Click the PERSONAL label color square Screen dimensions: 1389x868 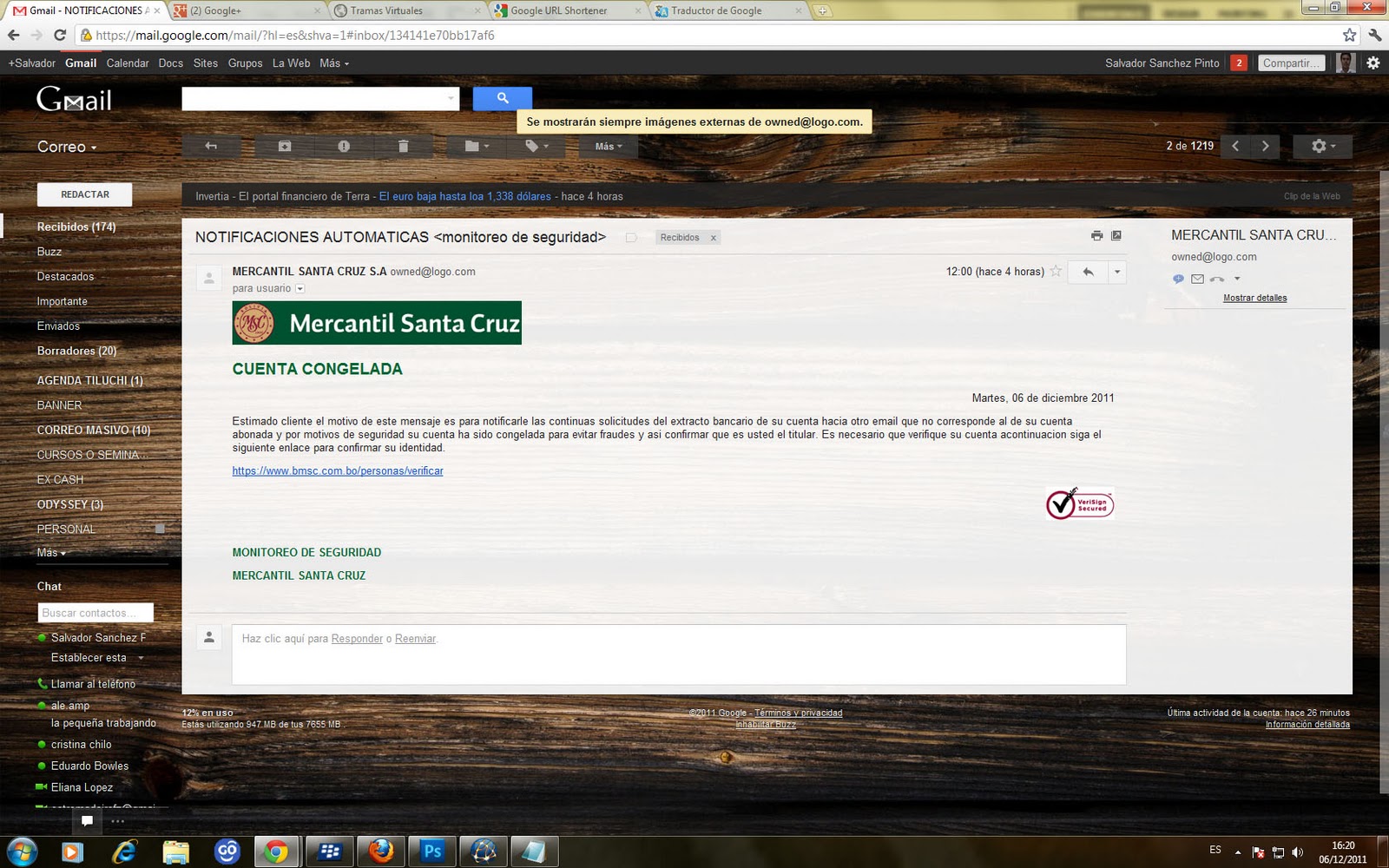tap(160, 529)
